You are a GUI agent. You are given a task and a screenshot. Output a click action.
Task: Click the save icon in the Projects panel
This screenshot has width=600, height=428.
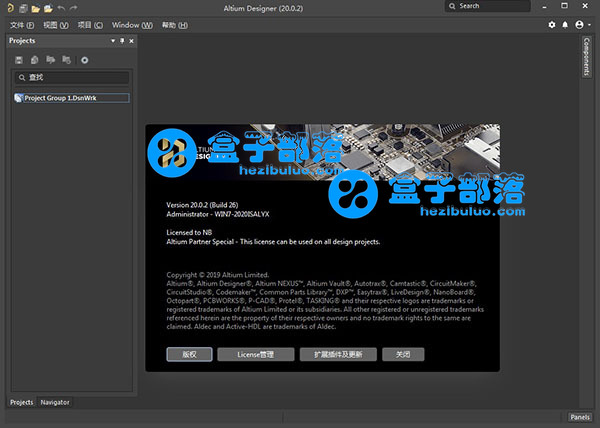[x=19, y=60]
